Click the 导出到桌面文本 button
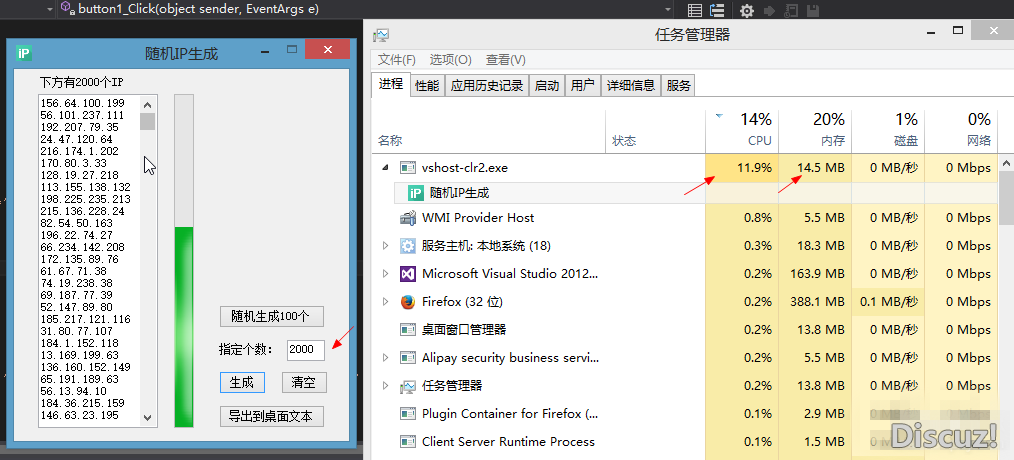Screen dimensions: 1014x460 point(272,416)
